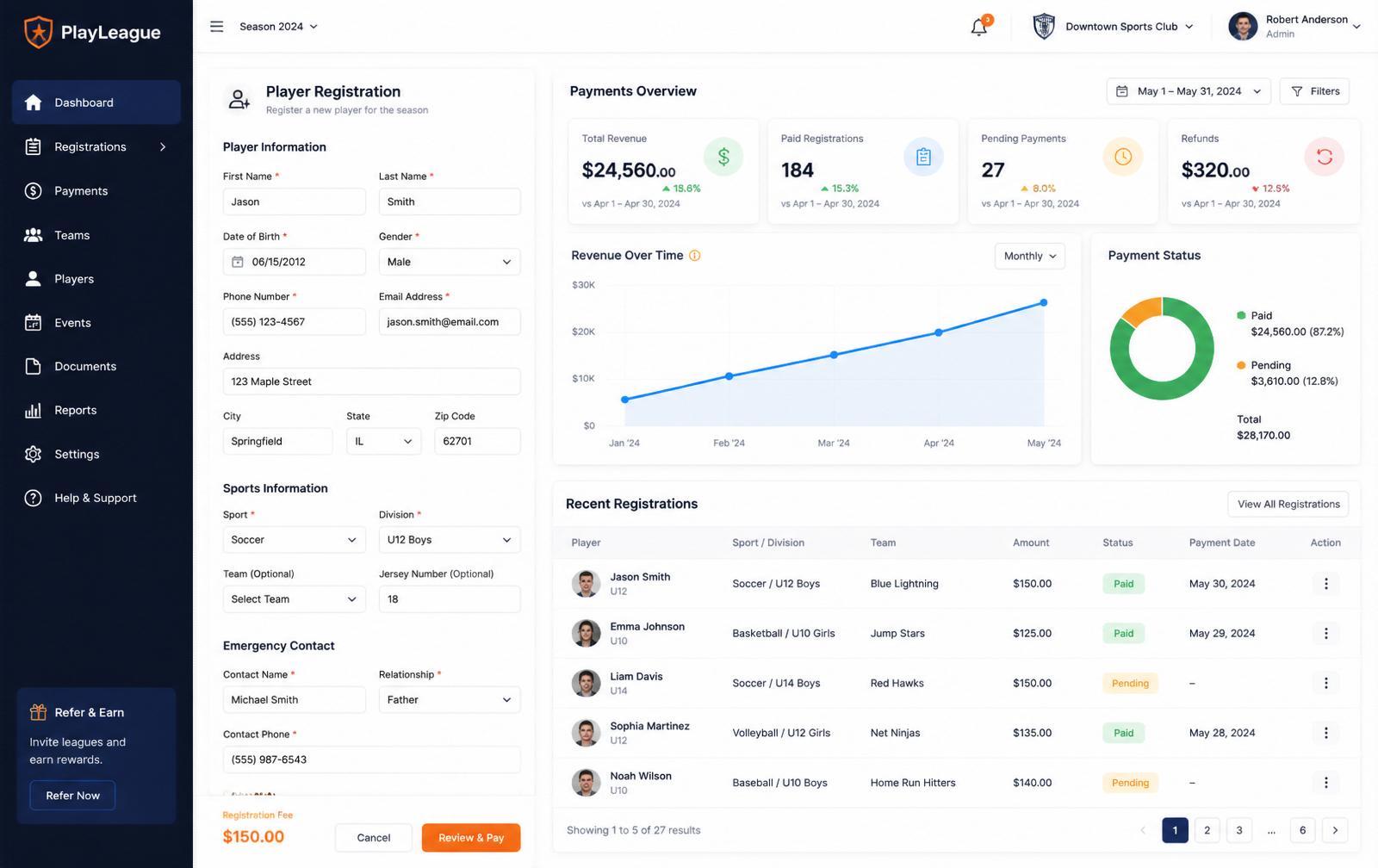Click the Email Address input field

coord(450,322)
